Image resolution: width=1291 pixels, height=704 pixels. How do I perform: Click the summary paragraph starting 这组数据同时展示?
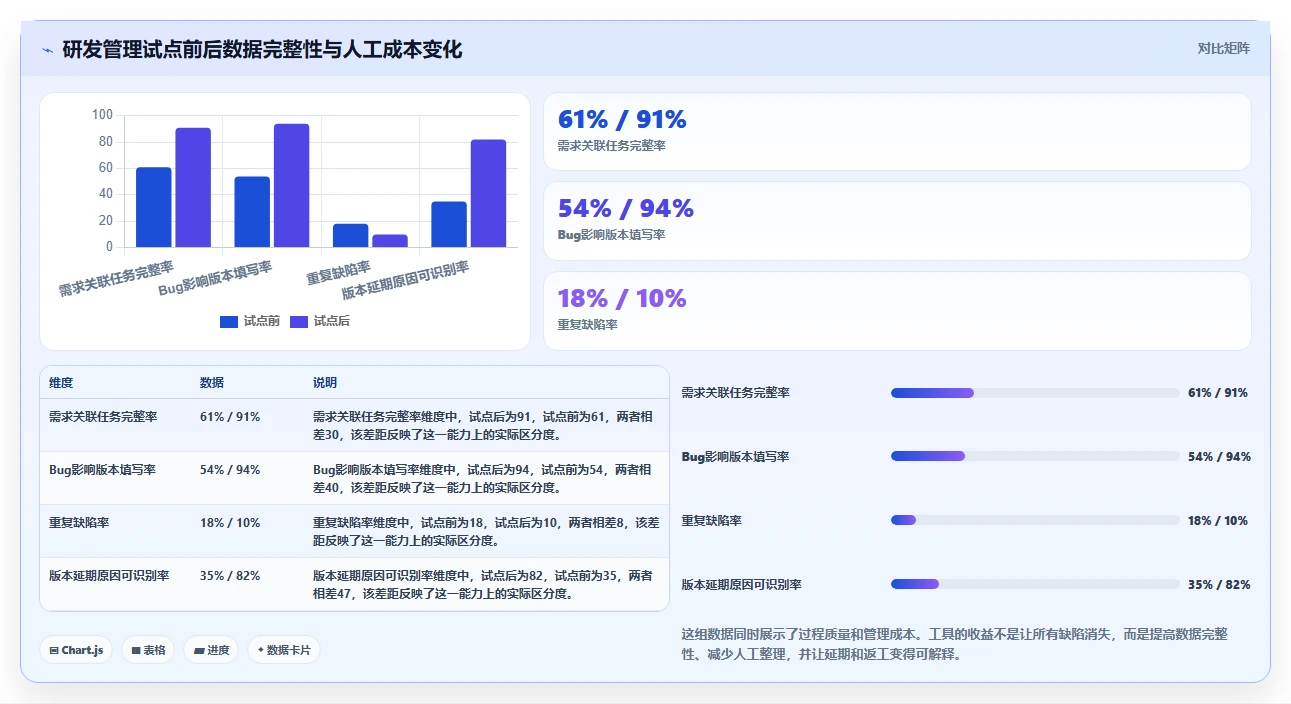point(955,645)
